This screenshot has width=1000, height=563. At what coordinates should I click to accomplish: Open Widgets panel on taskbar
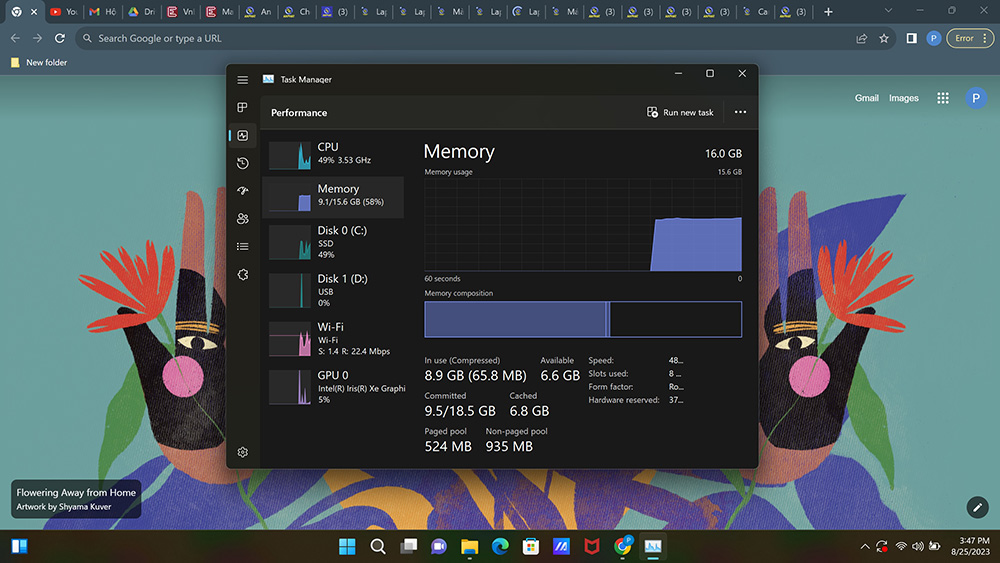tap(19, 546)
